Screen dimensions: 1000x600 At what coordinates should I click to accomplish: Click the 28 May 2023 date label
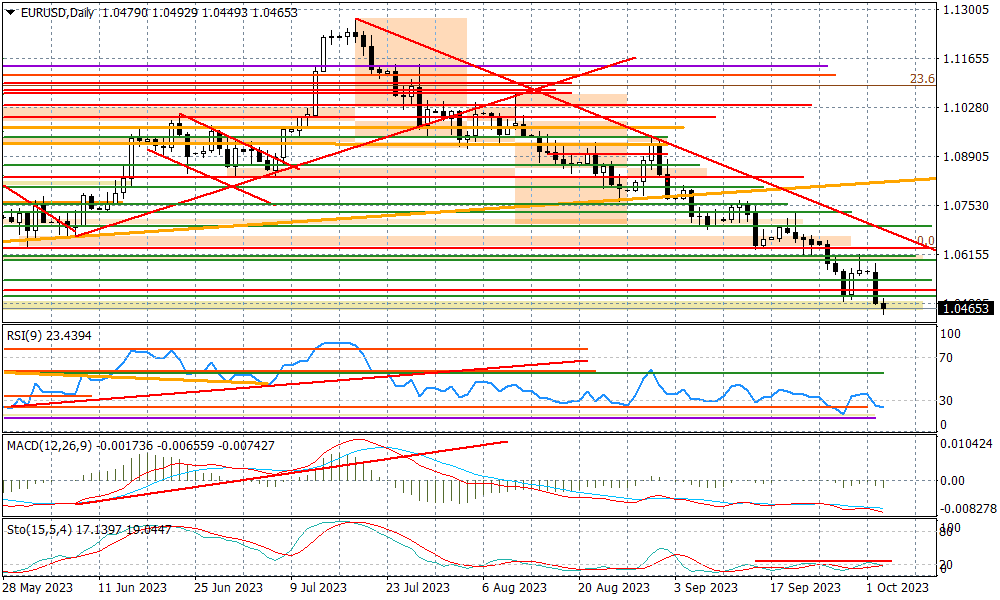[x=36, y=588]
